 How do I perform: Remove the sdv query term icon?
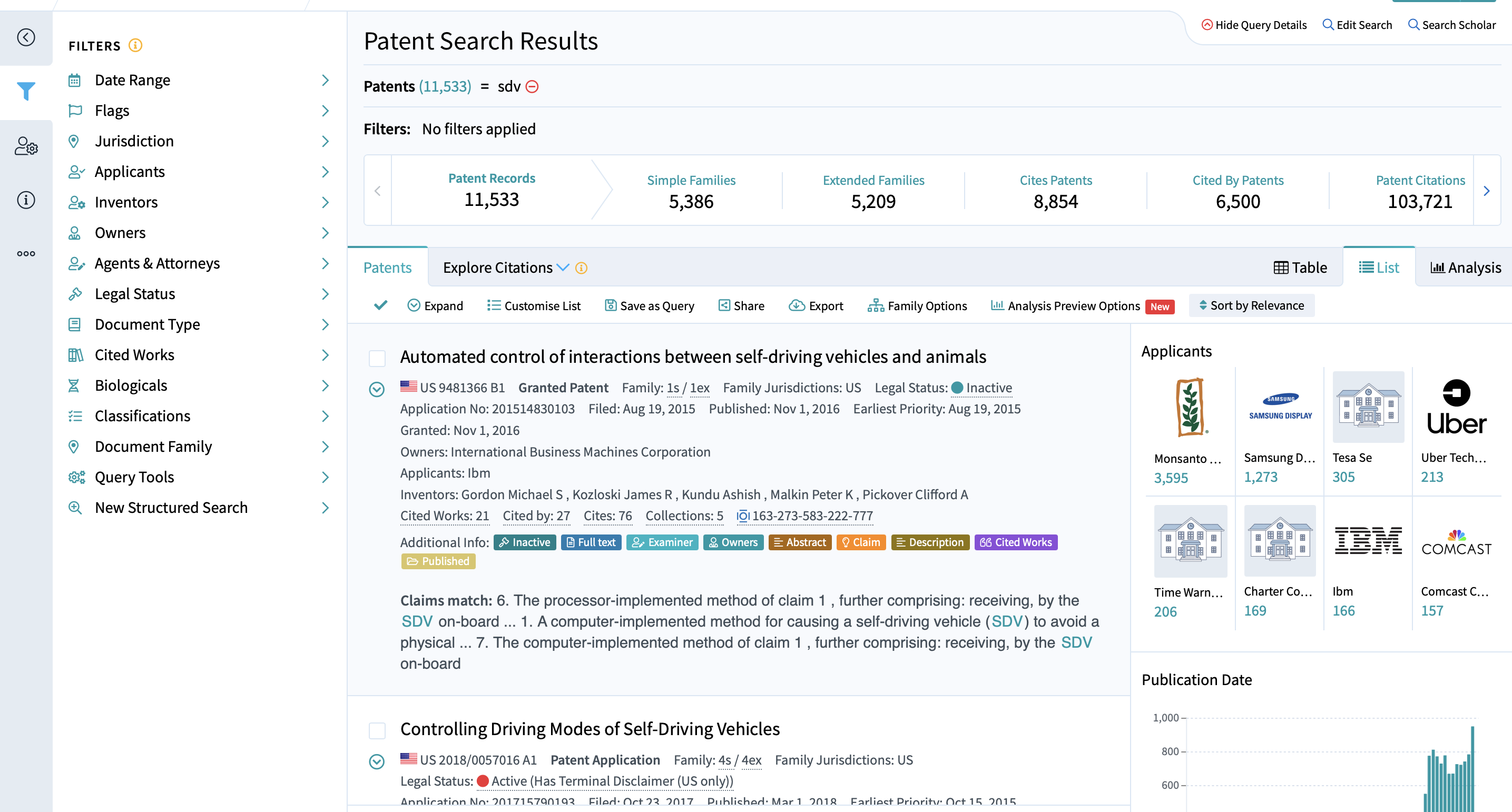pos(532,87)
